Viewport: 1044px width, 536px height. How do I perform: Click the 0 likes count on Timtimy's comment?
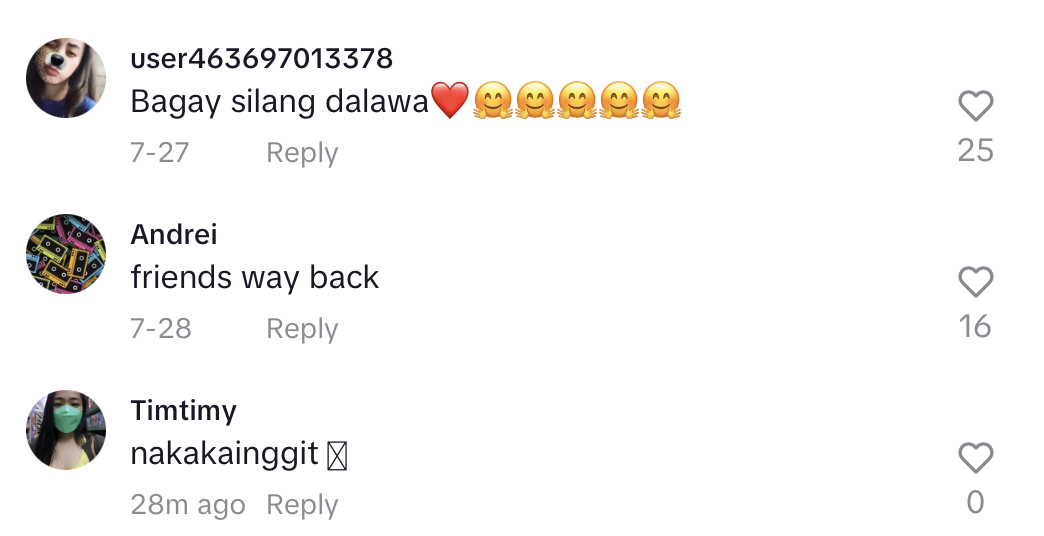tap(975, 503)
